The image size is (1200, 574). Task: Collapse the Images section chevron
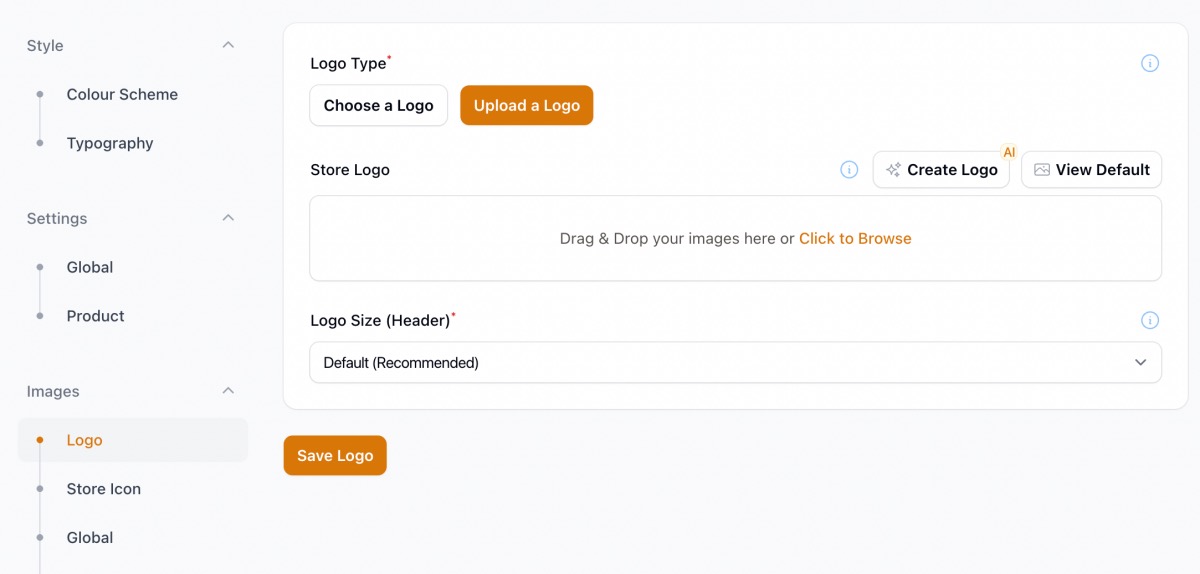[x=228, y=391]
